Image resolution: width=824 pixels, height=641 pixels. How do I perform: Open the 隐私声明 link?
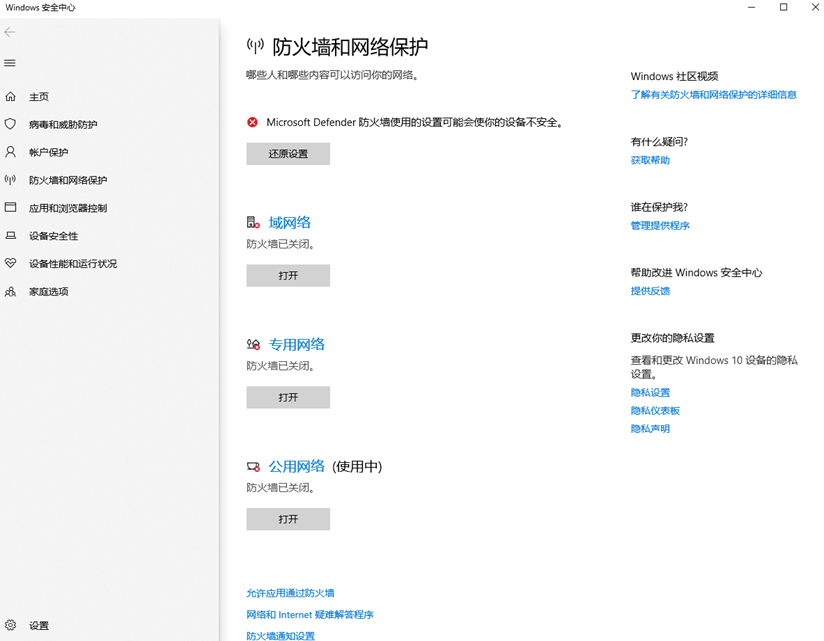tap(650, 429)
